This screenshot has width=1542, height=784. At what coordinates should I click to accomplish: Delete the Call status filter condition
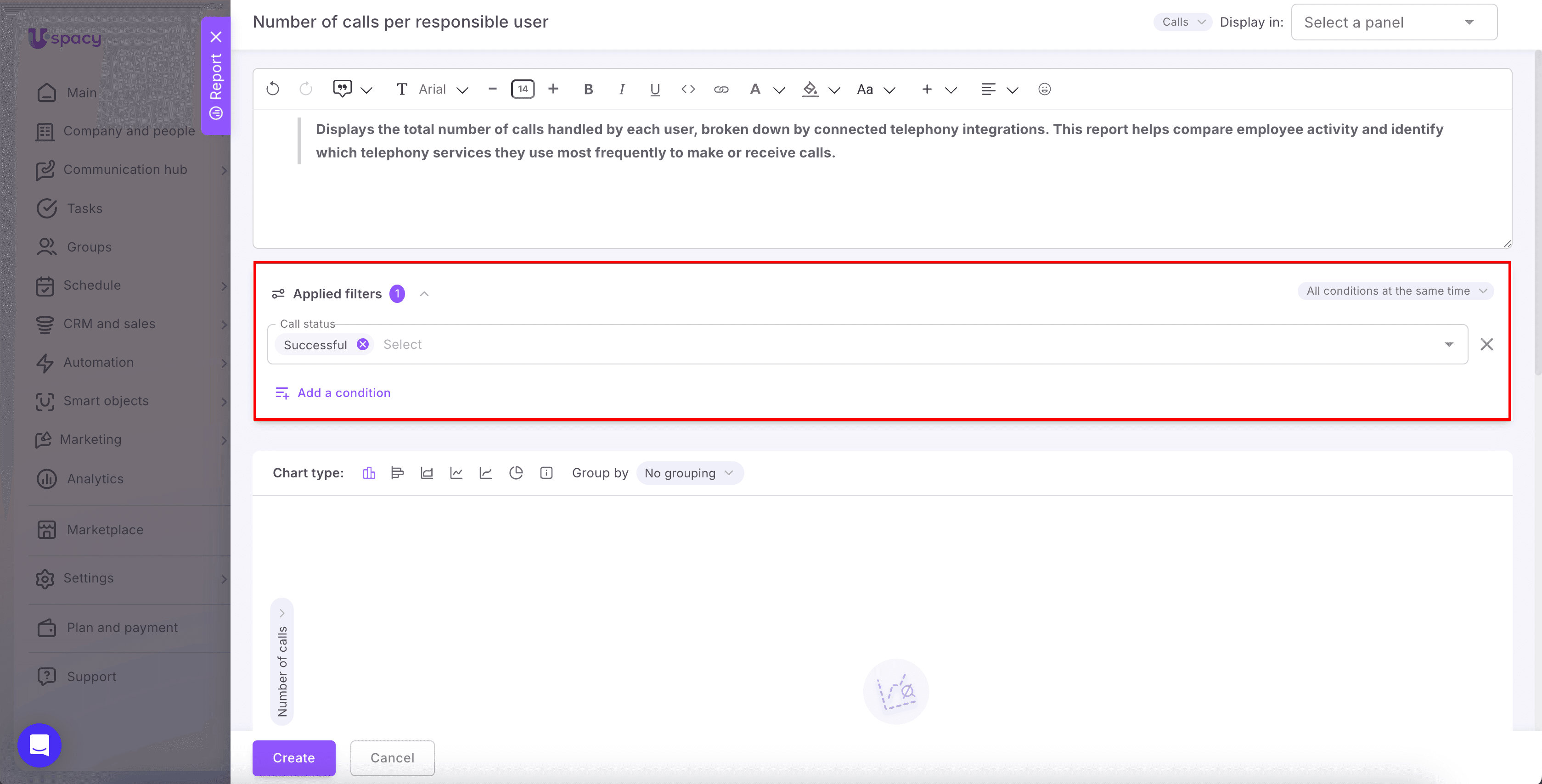(1487, 344)
